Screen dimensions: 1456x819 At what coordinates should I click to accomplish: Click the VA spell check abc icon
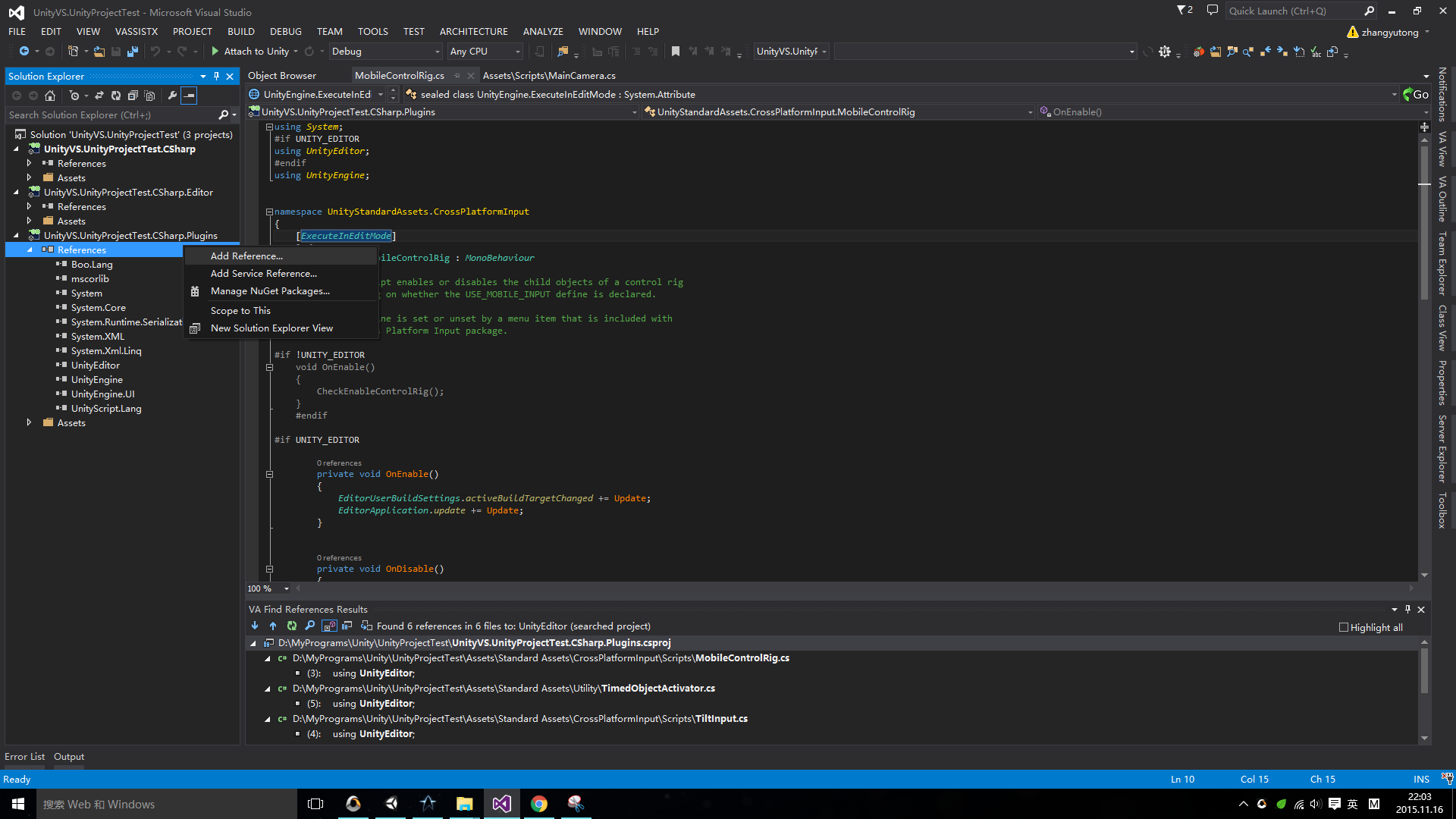coord(1316,52)
